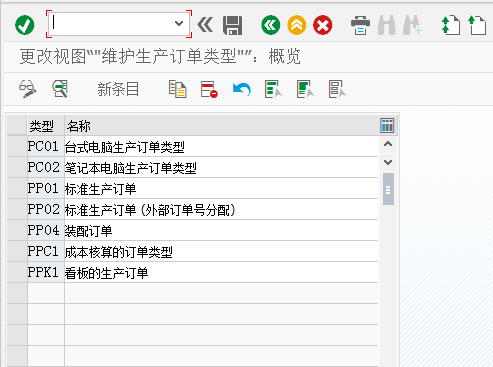Click name cell 台式电脑生产订单类型
The height and width of the screenshot is (367, 493).
click(x=221, y=147)
